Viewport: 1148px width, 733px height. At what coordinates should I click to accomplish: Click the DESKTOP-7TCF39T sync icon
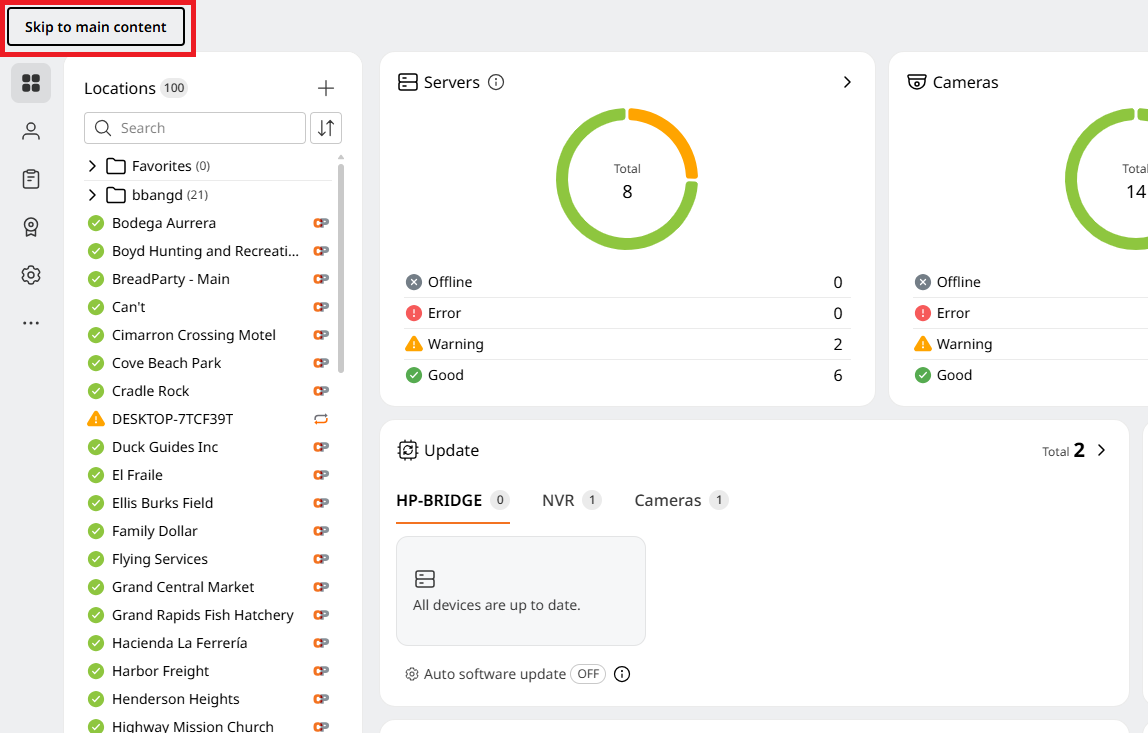[x=321, y=420]
